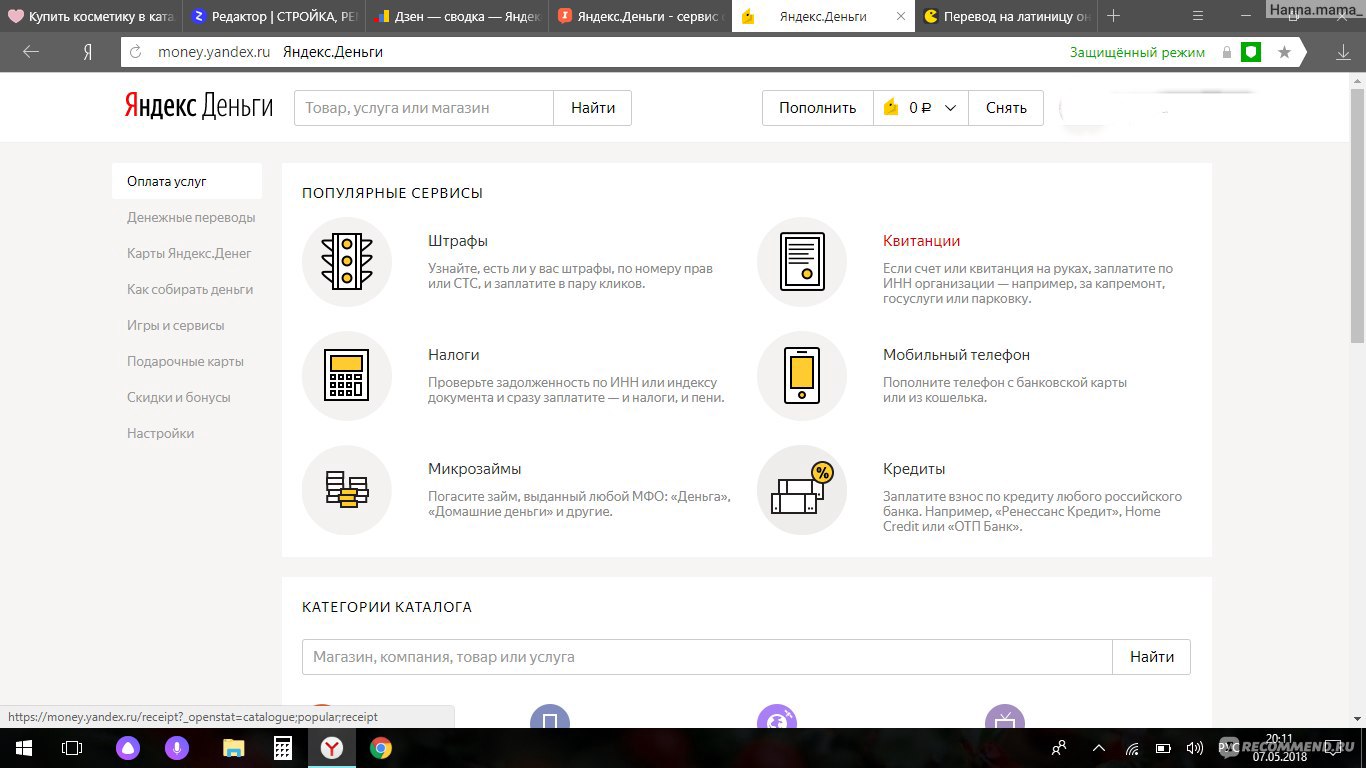
Task: Open Подарочные карты in the sidebar
Action: point(185,361)
